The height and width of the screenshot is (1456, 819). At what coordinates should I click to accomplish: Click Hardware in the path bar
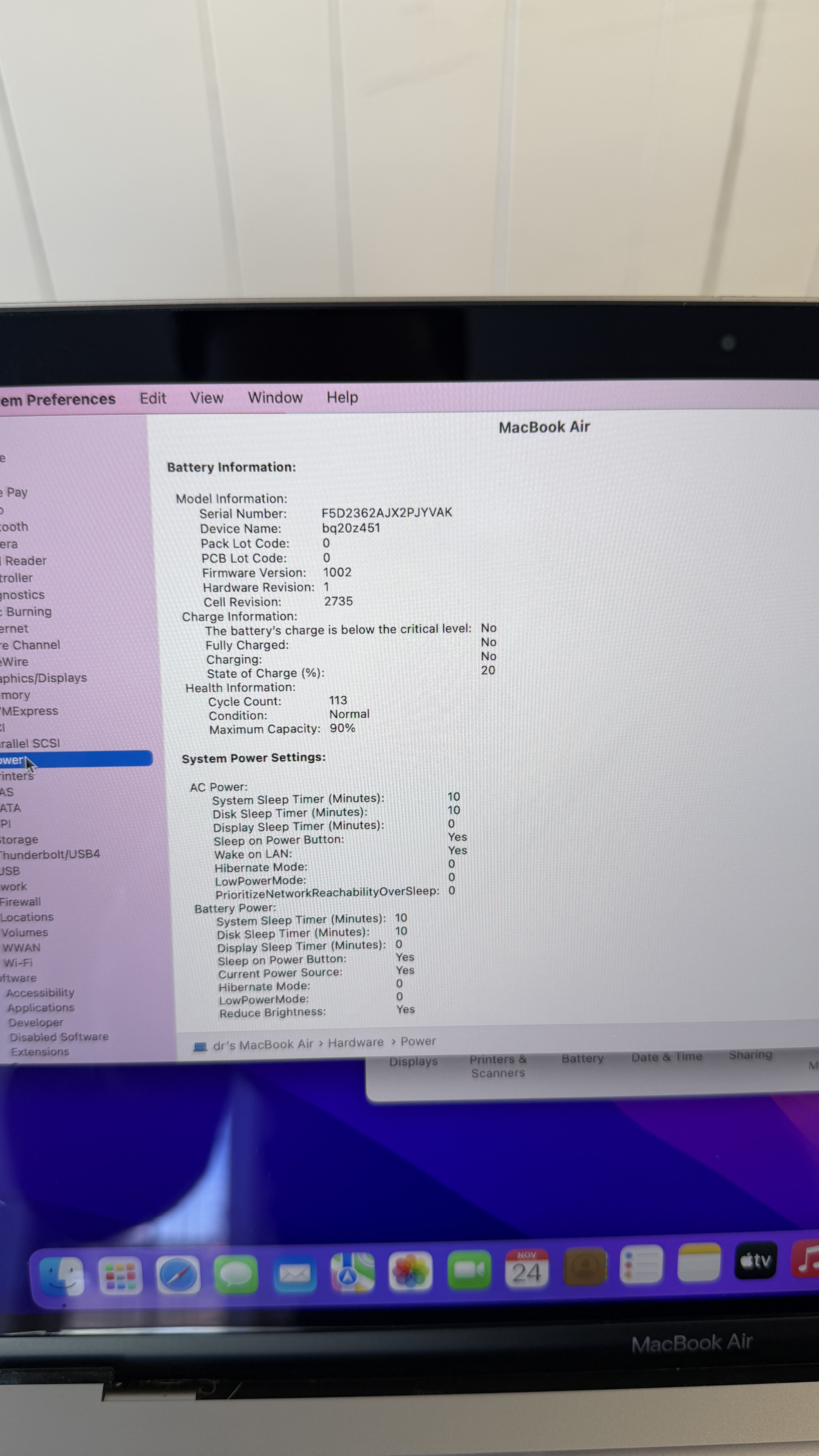(356, 1042)
